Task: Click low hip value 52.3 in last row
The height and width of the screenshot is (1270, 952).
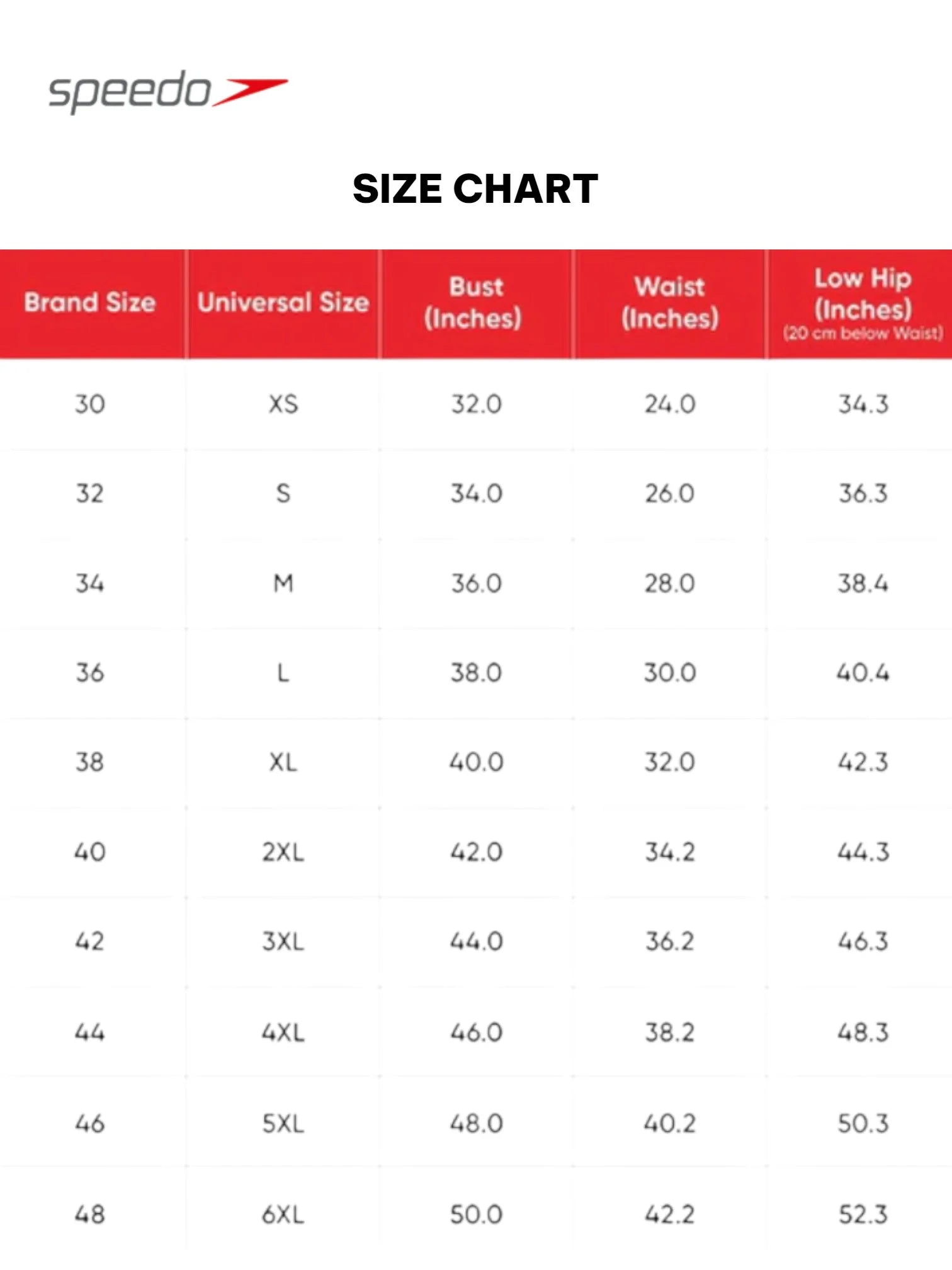Action: (x=863, y=1214)
